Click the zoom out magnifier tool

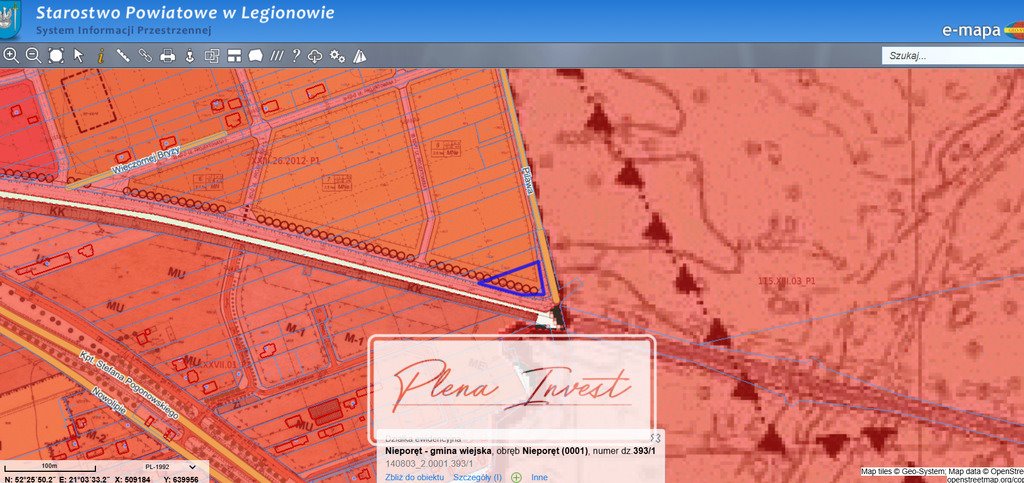[33, 56]
